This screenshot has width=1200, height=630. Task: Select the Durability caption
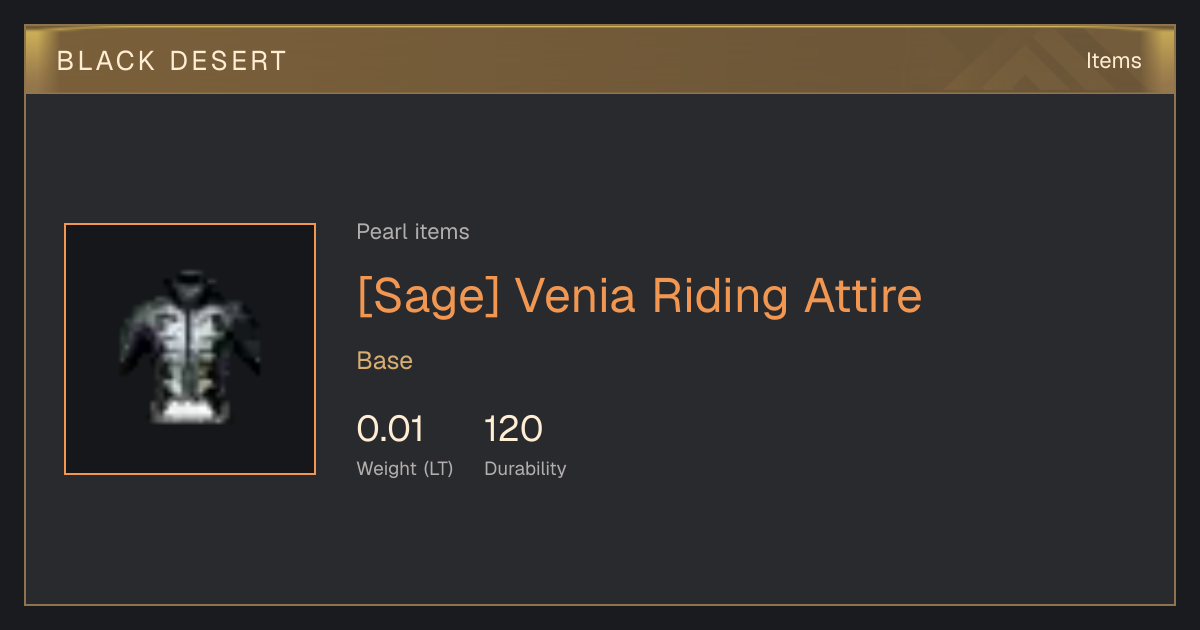[x=525, y=469]
